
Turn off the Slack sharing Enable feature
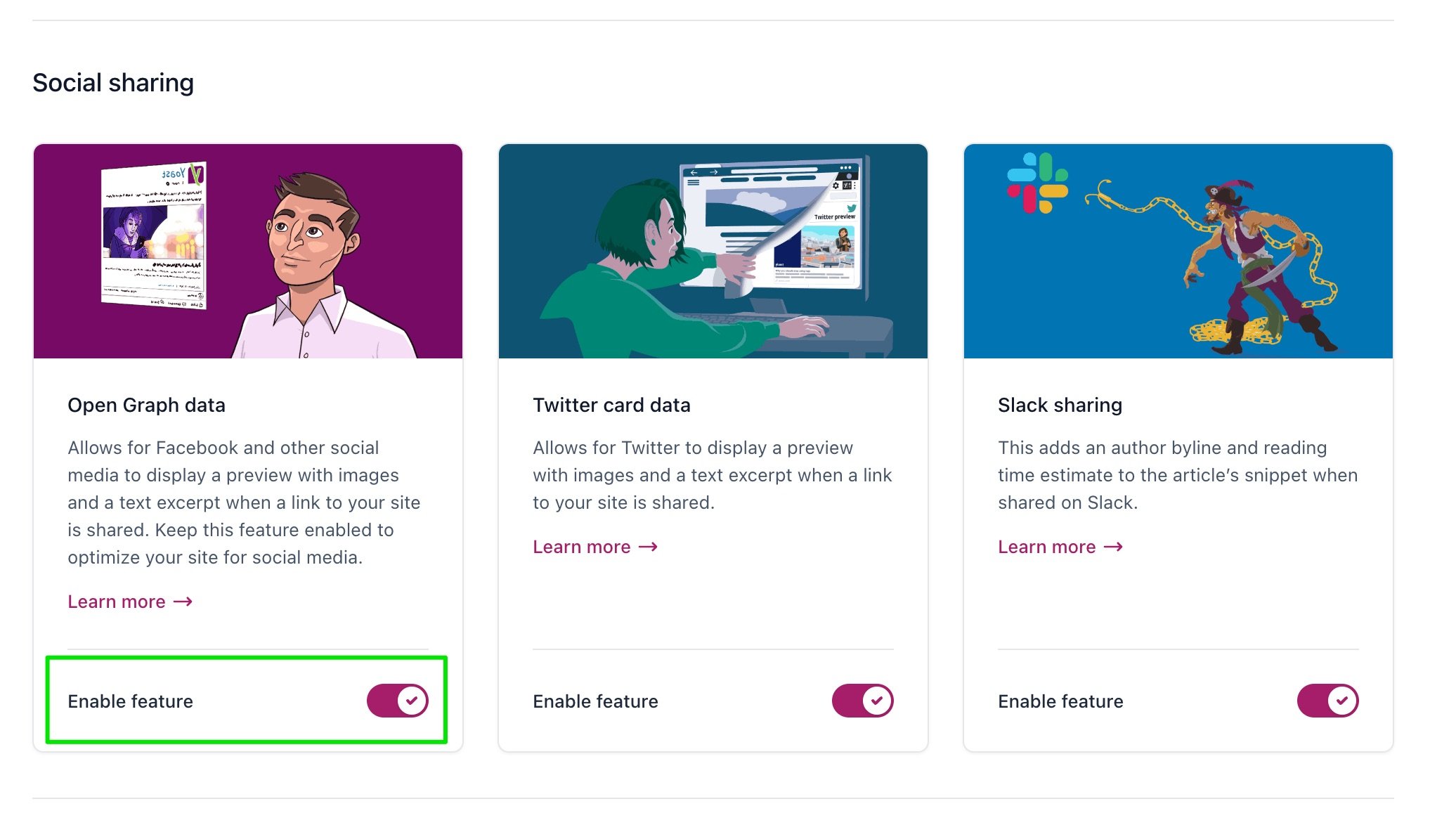(x=1327, y=700)
